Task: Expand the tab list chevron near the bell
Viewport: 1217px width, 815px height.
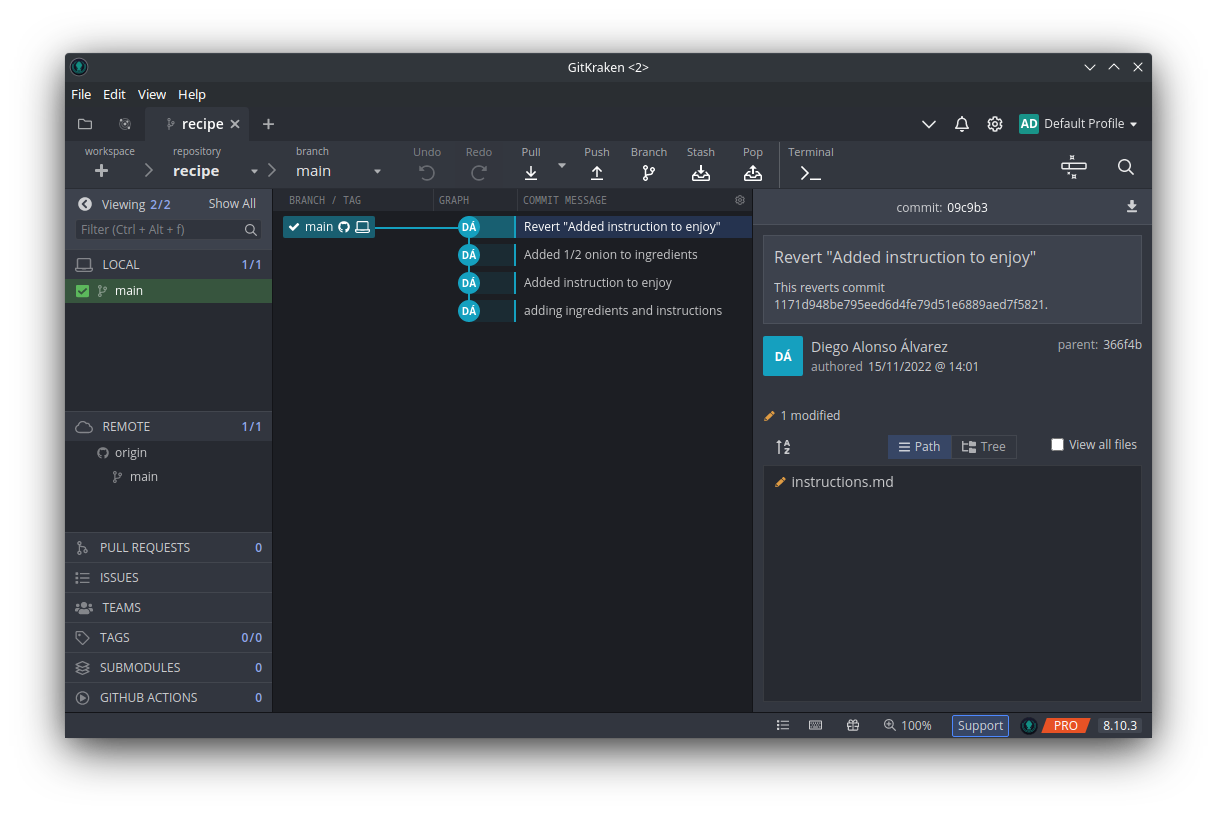Action: click(929, 124)
